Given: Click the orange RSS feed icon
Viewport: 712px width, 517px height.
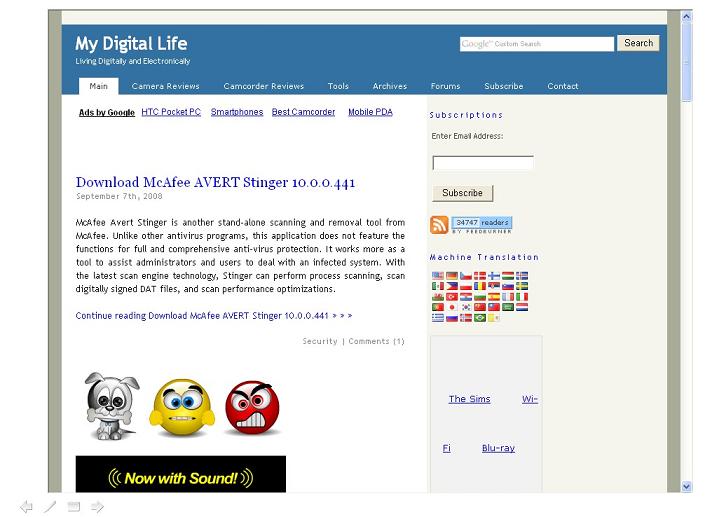Looking at the screenshot, I should coord(439,225).
